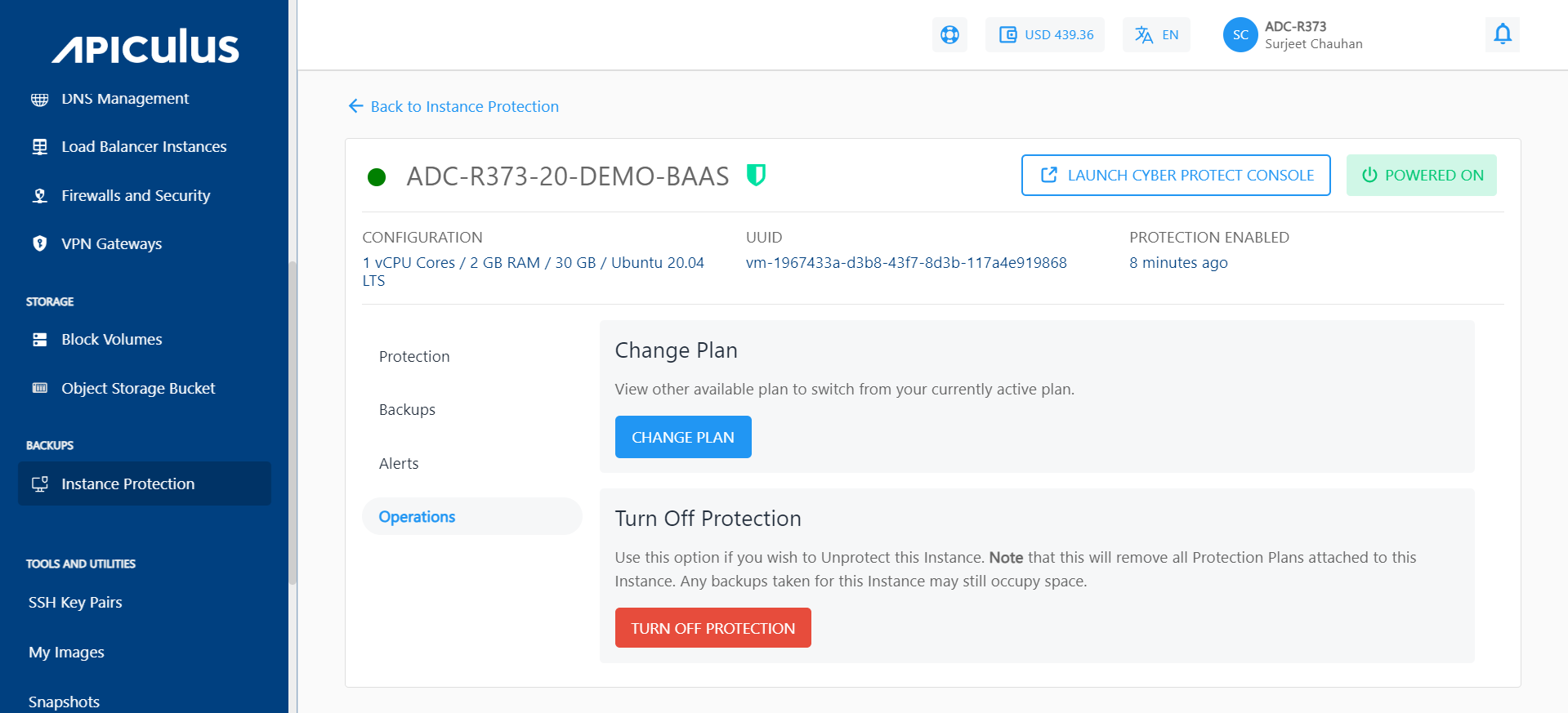Open the EN language selector
The width and height of the screenshot is (1568, 713).
1156,35
